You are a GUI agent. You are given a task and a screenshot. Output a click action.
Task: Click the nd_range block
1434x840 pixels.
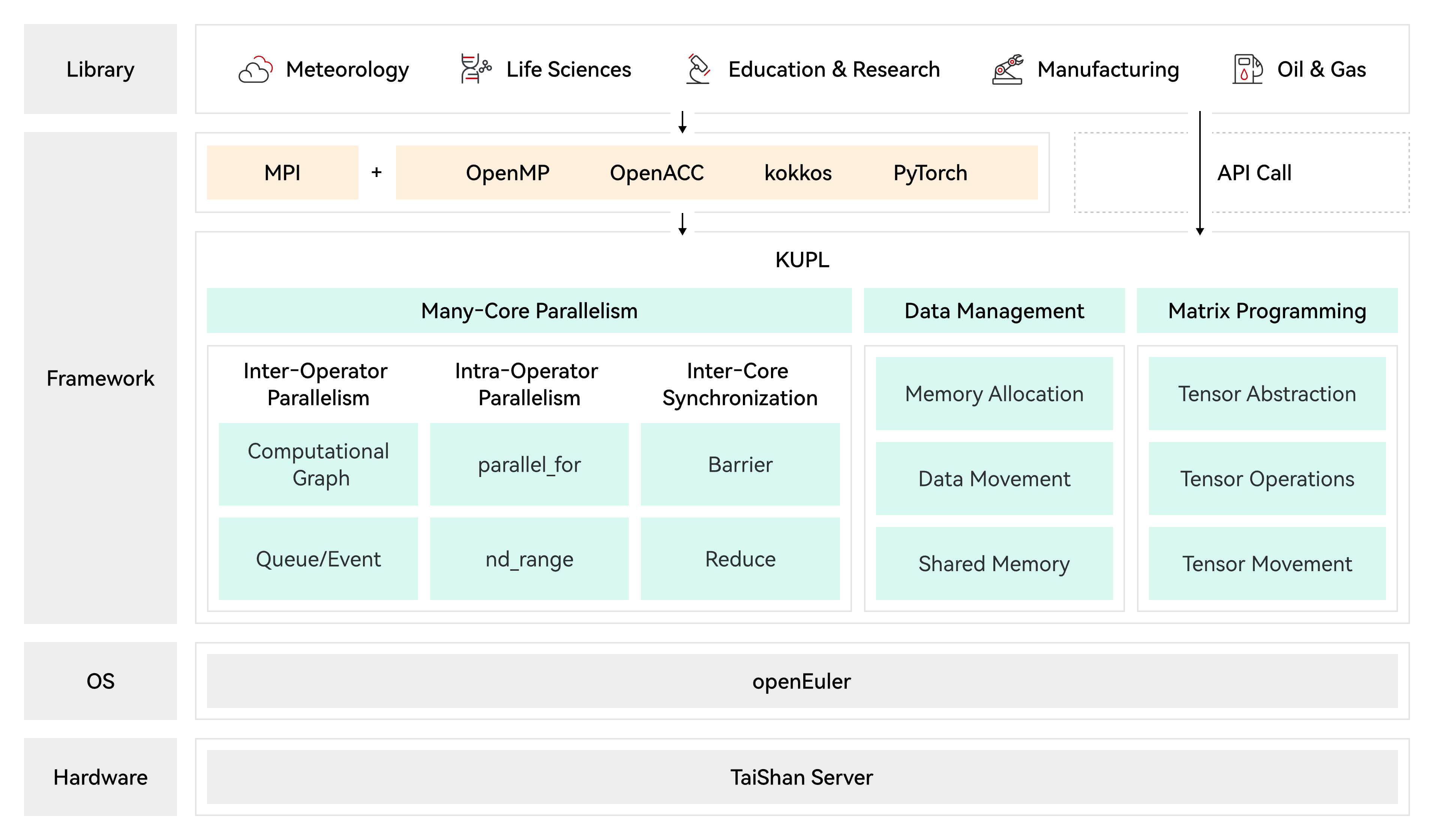click(x=529, y=559)
